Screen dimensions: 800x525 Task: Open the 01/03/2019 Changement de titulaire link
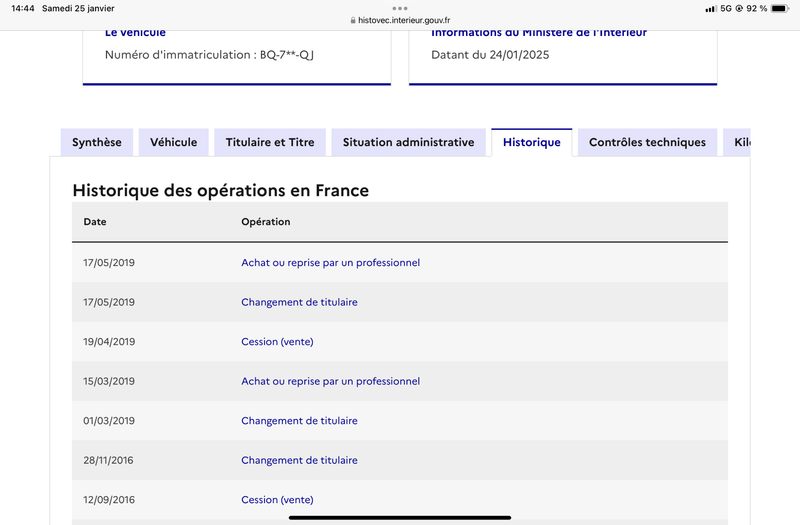click(299, 421)
